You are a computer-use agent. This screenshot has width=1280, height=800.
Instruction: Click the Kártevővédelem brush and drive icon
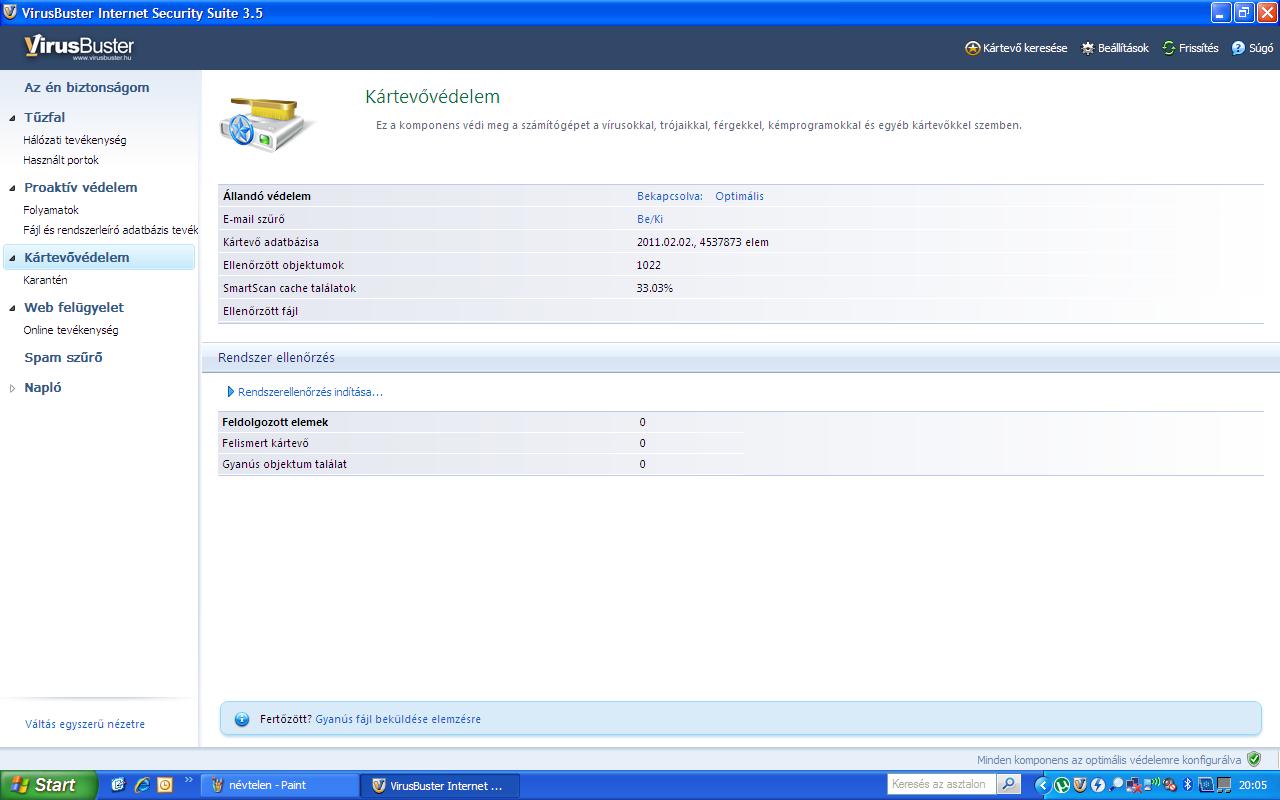pos(268,123)
